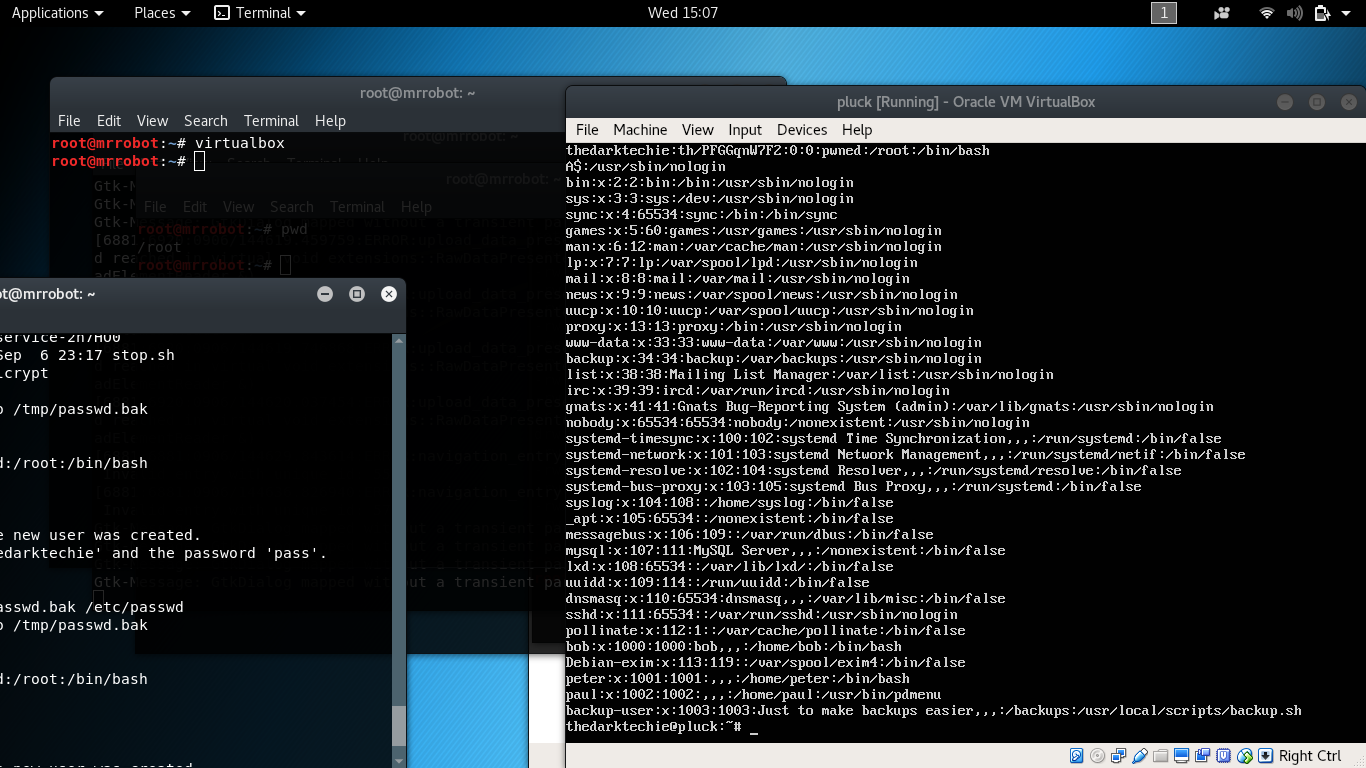This screenshot has width=1366, height=768.
Task: Click the hard disk activity icon in VirtualBox status bar
Action: (1077, 756)
